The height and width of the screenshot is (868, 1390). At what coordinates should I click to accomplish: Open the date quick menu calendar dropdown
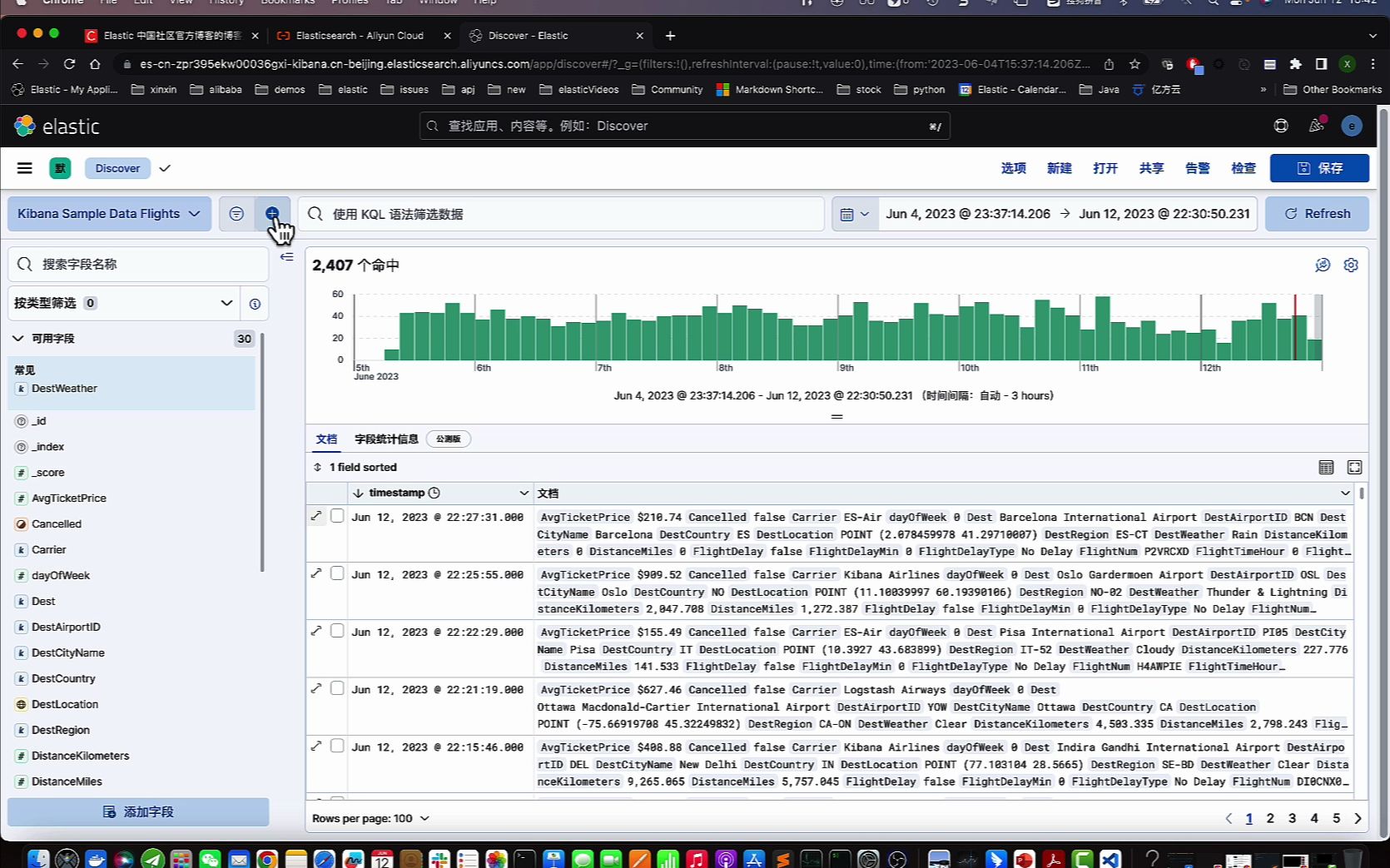coord(855,214)
